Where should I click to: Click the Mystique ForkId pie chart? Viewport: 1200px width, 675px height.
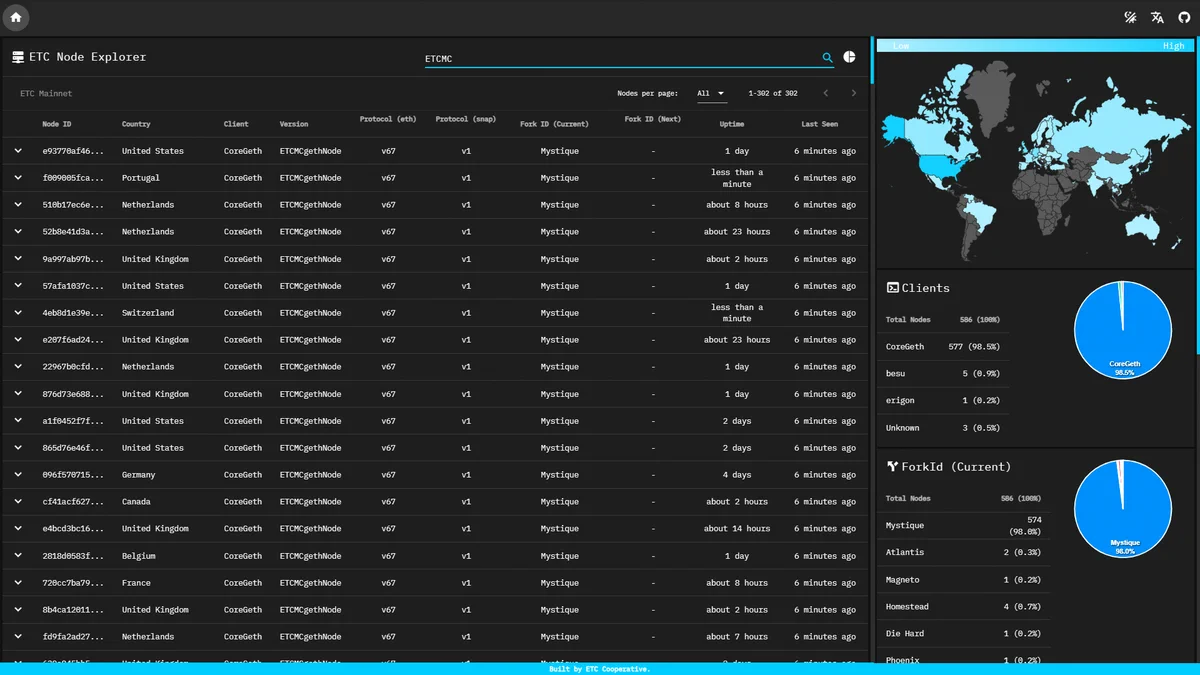pos(1122,508)
